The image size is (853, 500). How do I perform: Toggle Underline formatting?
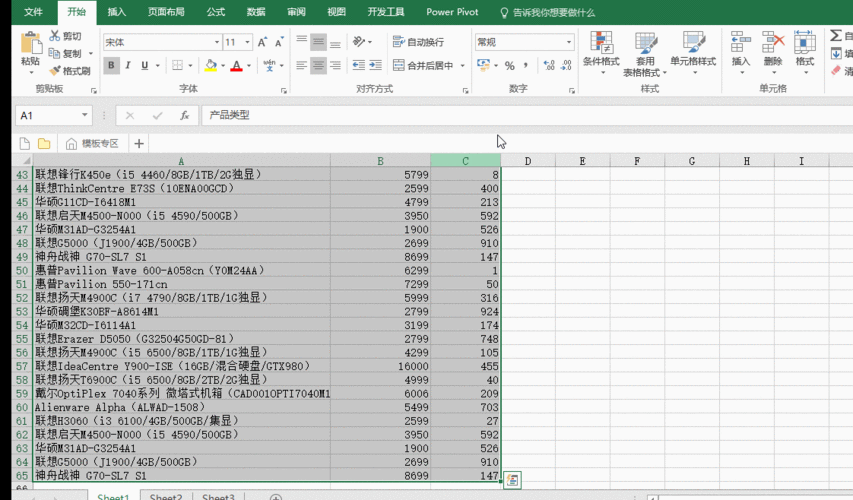click(145, 65)
